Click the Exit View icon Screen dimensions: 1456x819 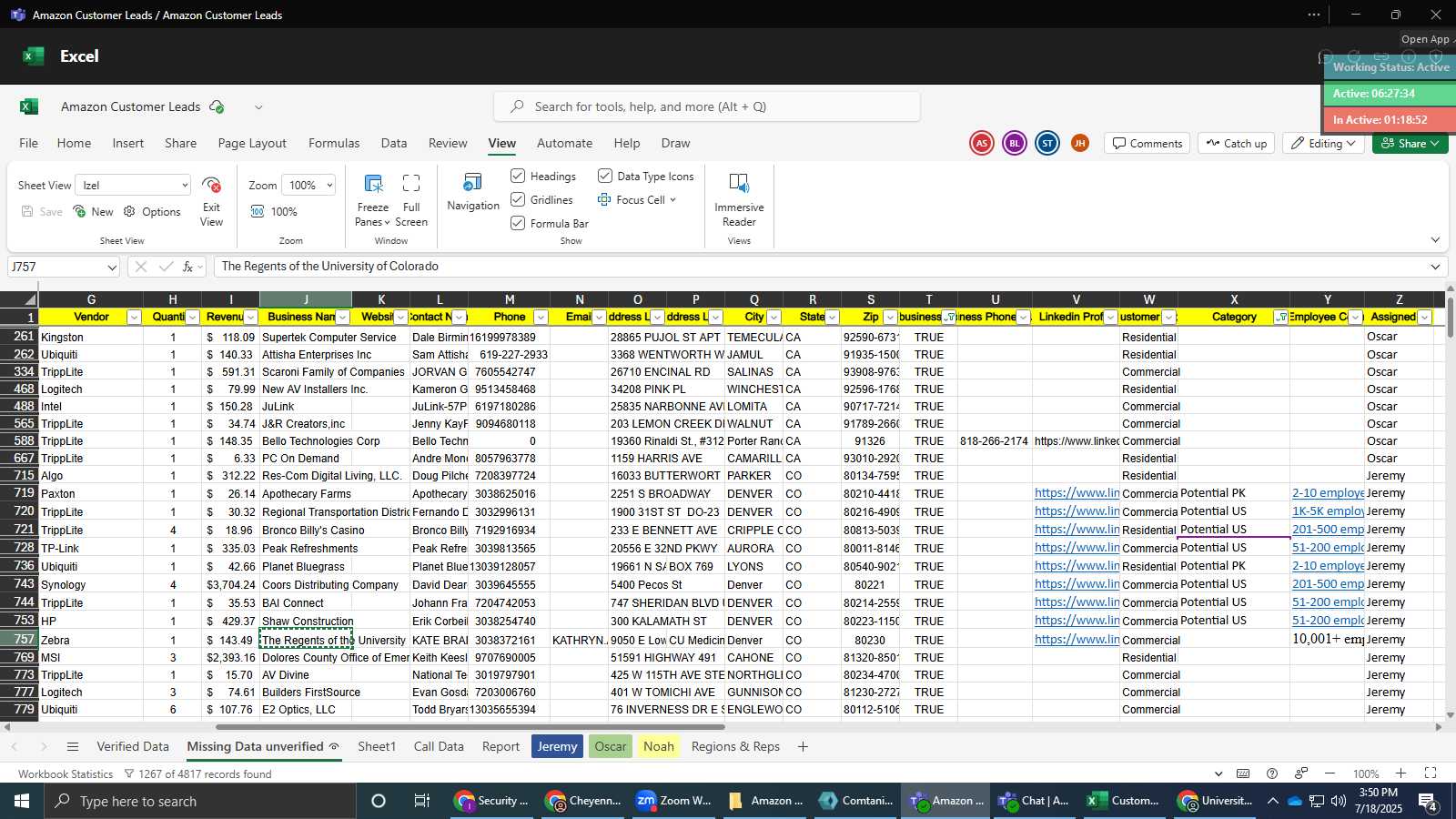(x=211, y=186)
